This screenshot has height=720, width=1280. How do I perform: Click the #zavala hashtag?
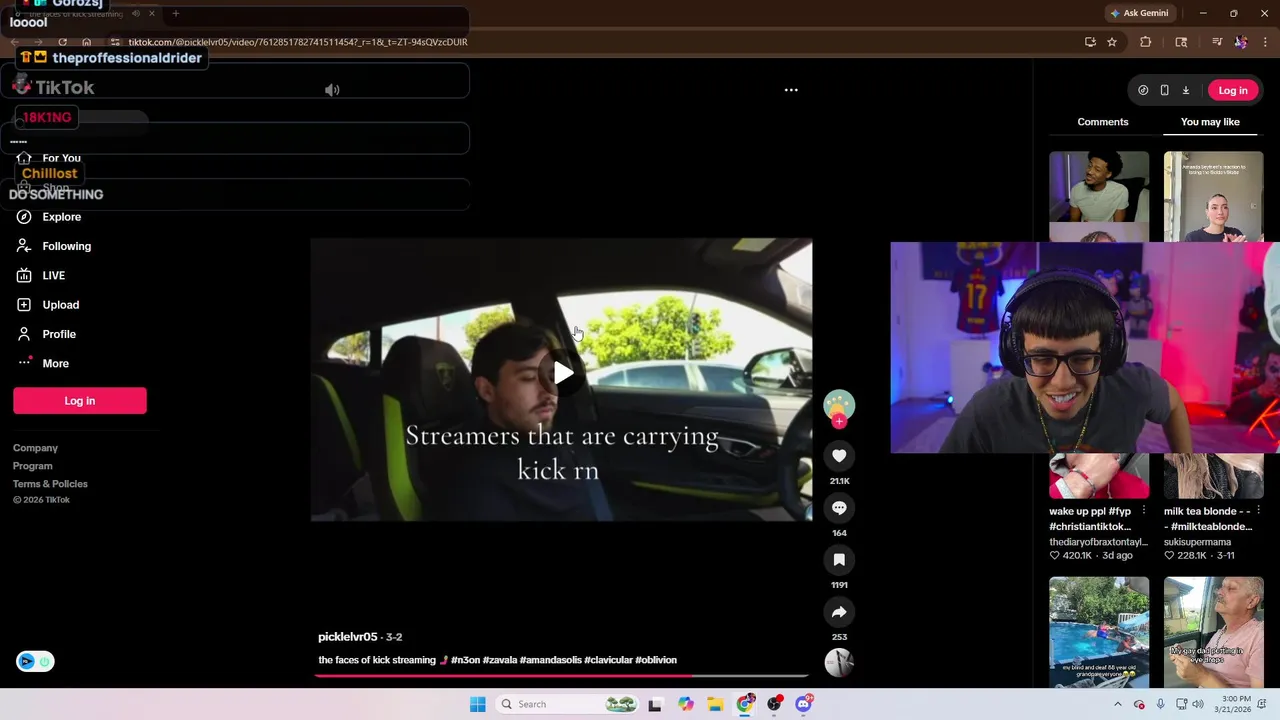(500, 660)
